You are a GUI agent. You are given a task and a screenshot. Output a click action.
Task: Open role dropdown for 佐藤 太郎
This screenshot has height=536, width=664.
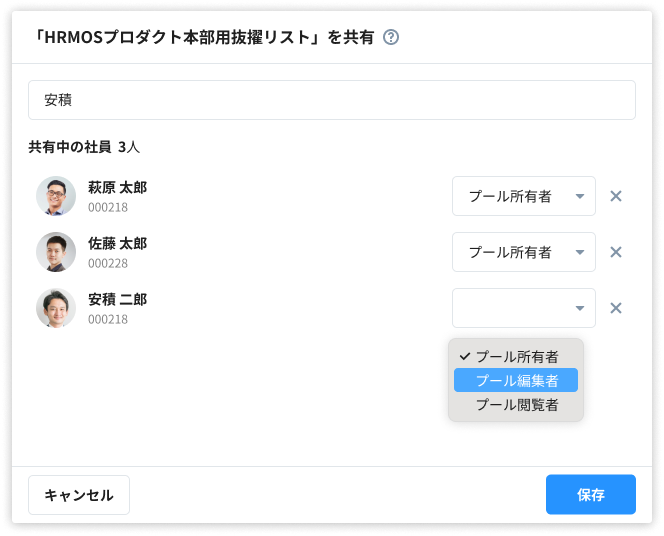click(523, 252)
